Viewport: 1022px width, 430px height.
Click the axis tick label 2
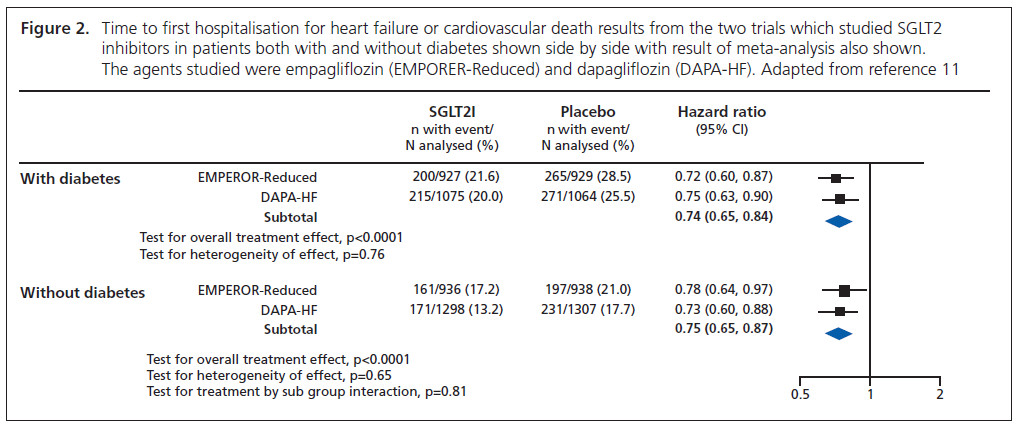[939, 395]
